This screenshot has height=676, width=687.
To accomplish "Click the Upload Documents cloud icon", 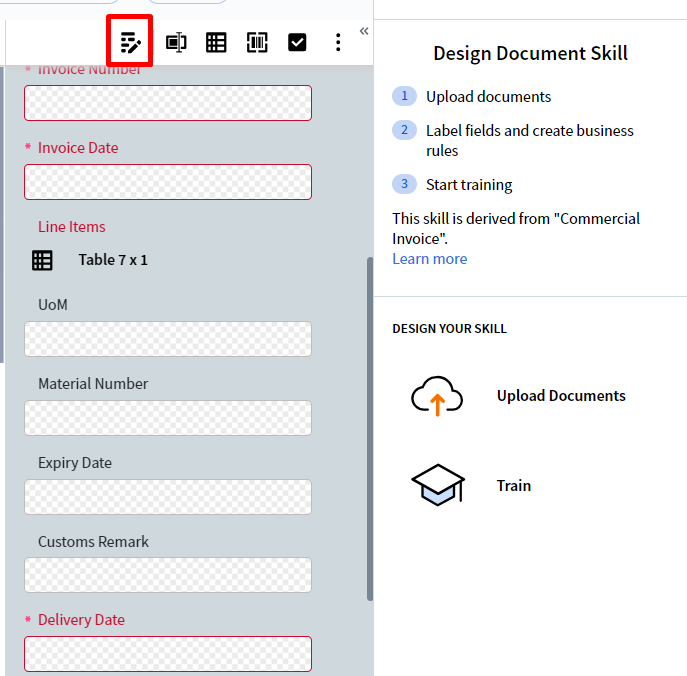I will [437, 396].
